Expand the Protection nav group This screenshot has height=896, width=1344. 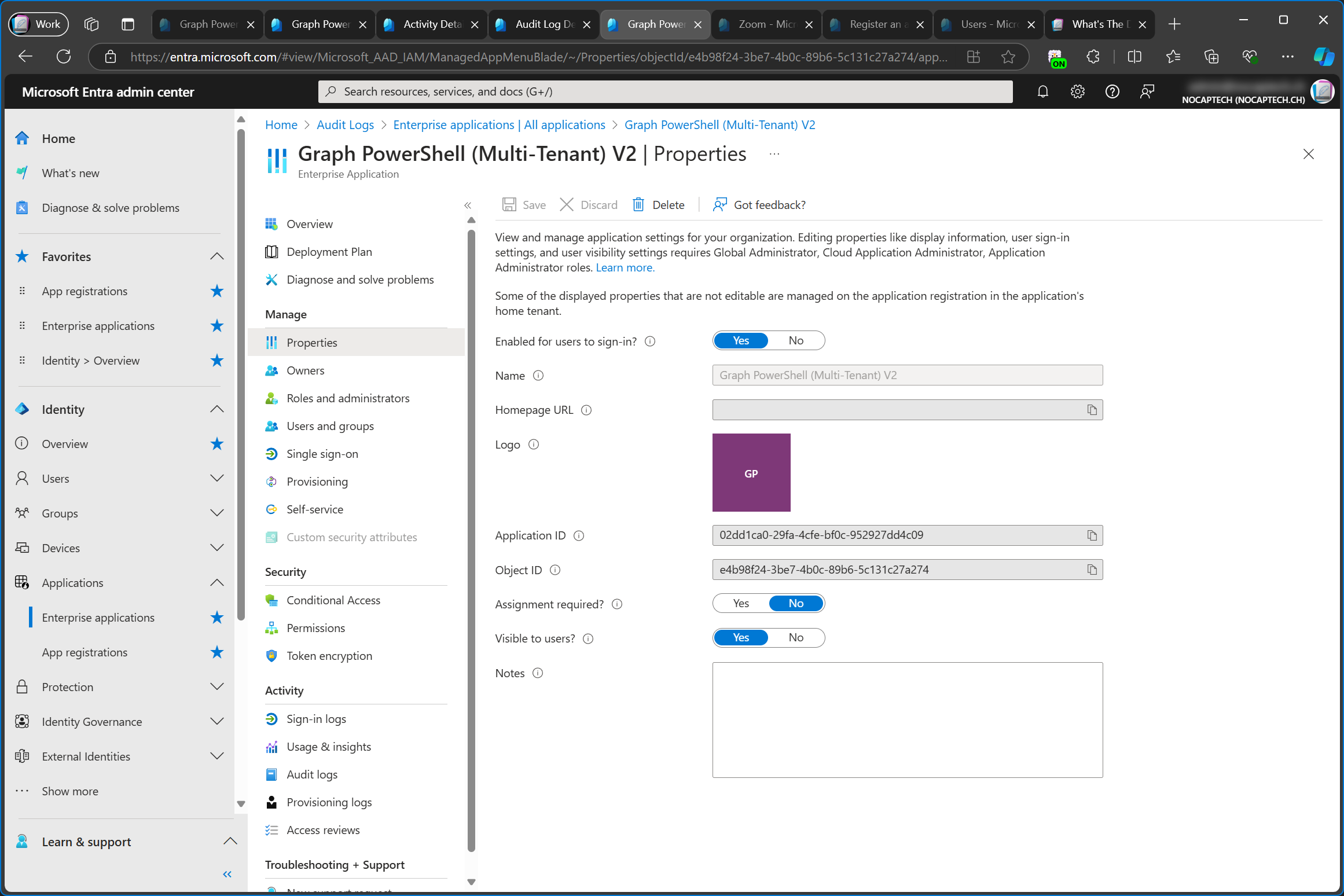217,687
